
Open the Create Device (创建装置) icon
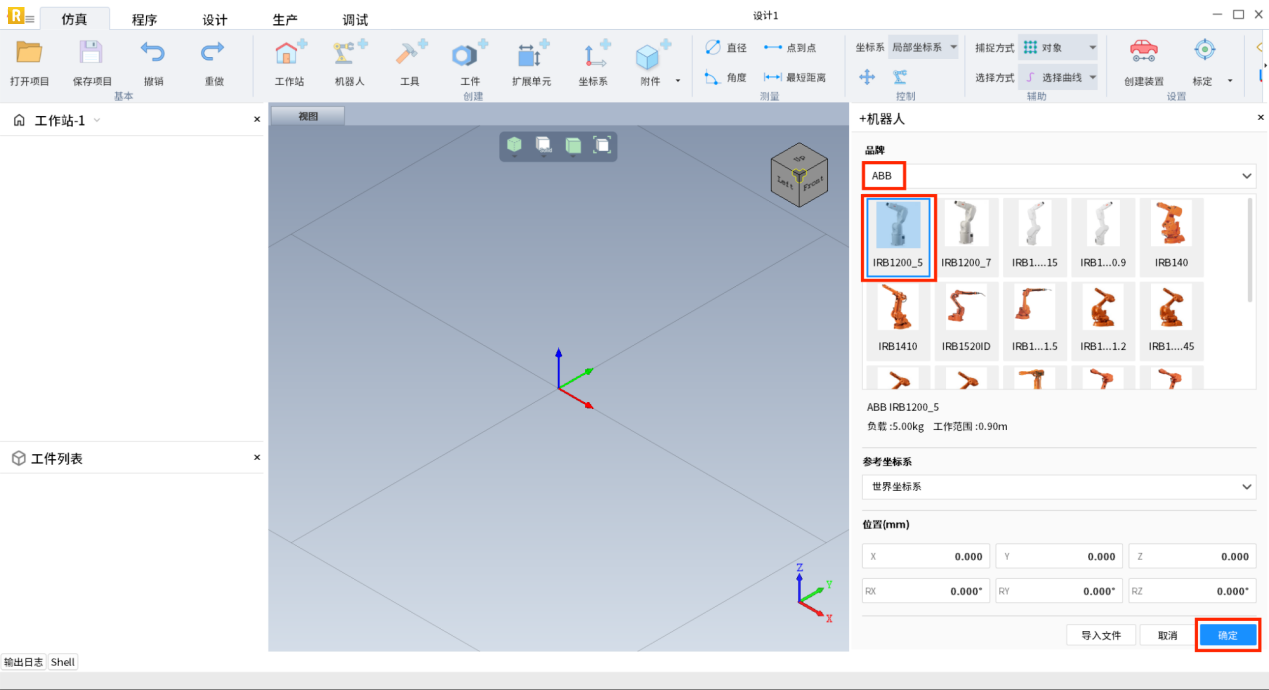click(x=1143, y=54)
